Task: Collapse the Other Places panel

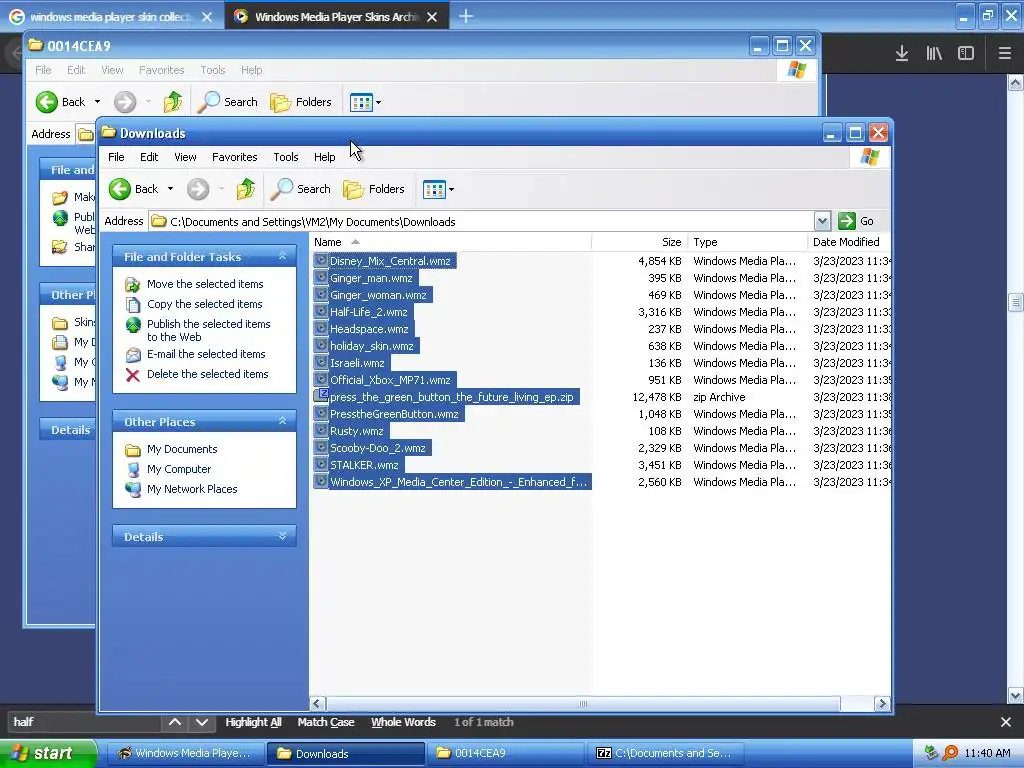Action: [282, 421]
